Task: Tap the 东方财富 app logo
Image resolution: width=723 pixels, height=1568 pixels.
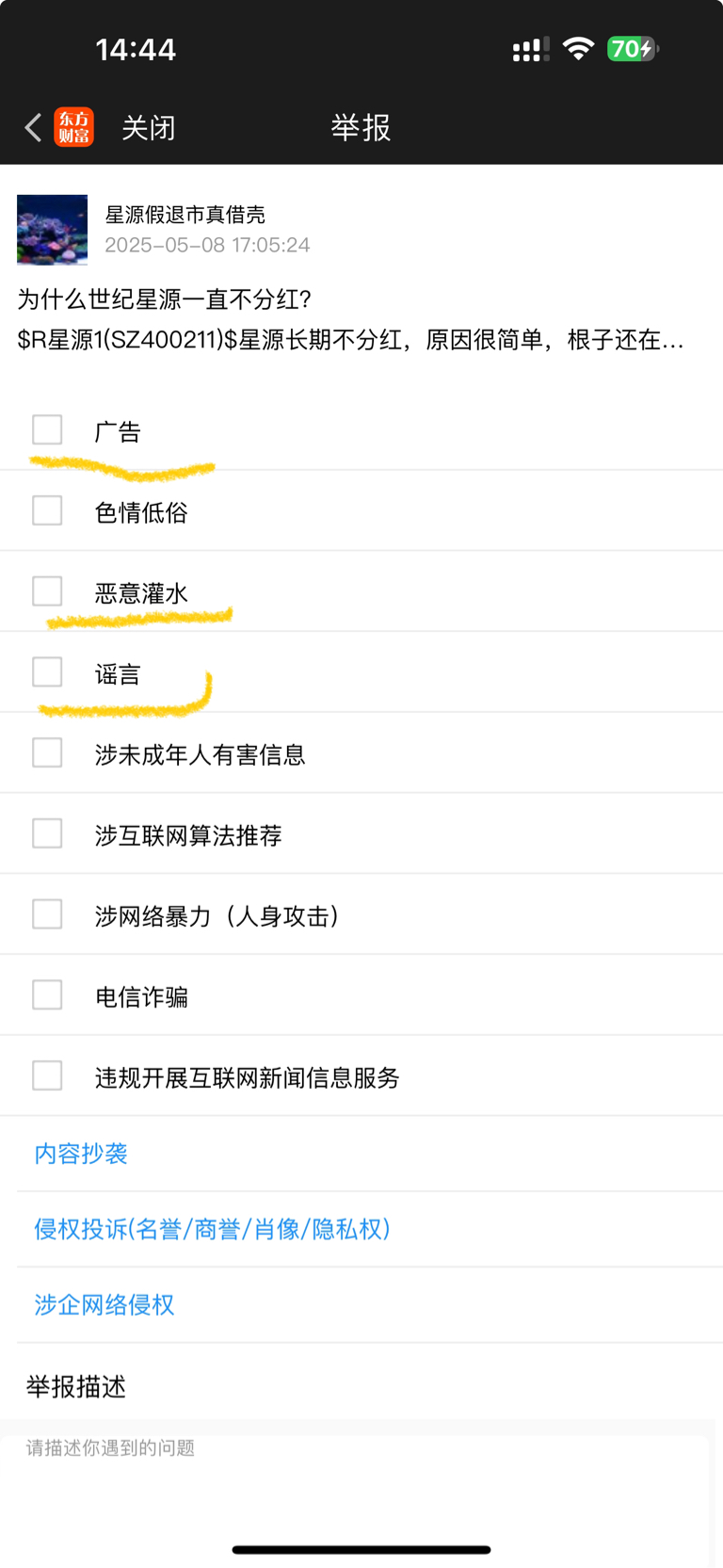Action: 73,127
